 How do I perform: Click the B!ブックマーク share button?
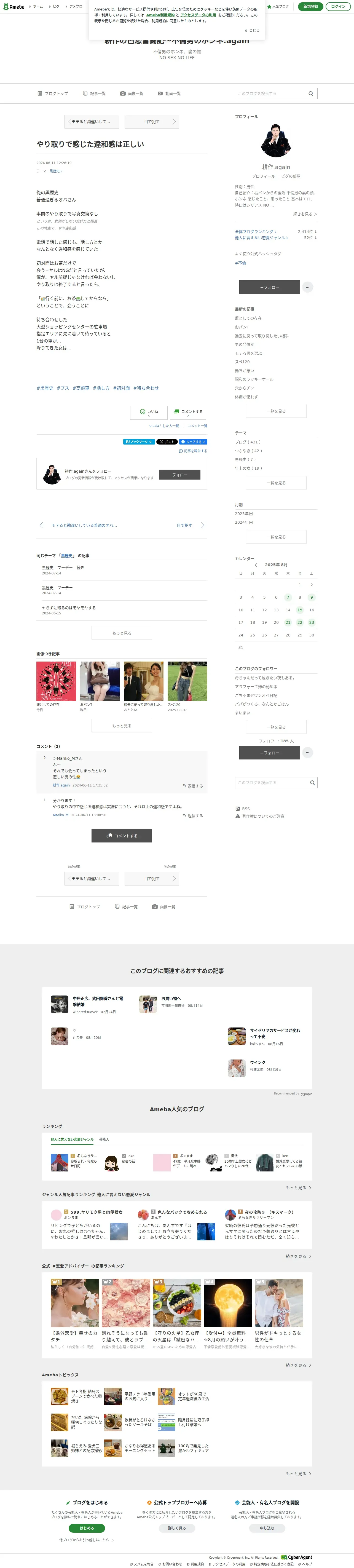click(x=139, y=442)
